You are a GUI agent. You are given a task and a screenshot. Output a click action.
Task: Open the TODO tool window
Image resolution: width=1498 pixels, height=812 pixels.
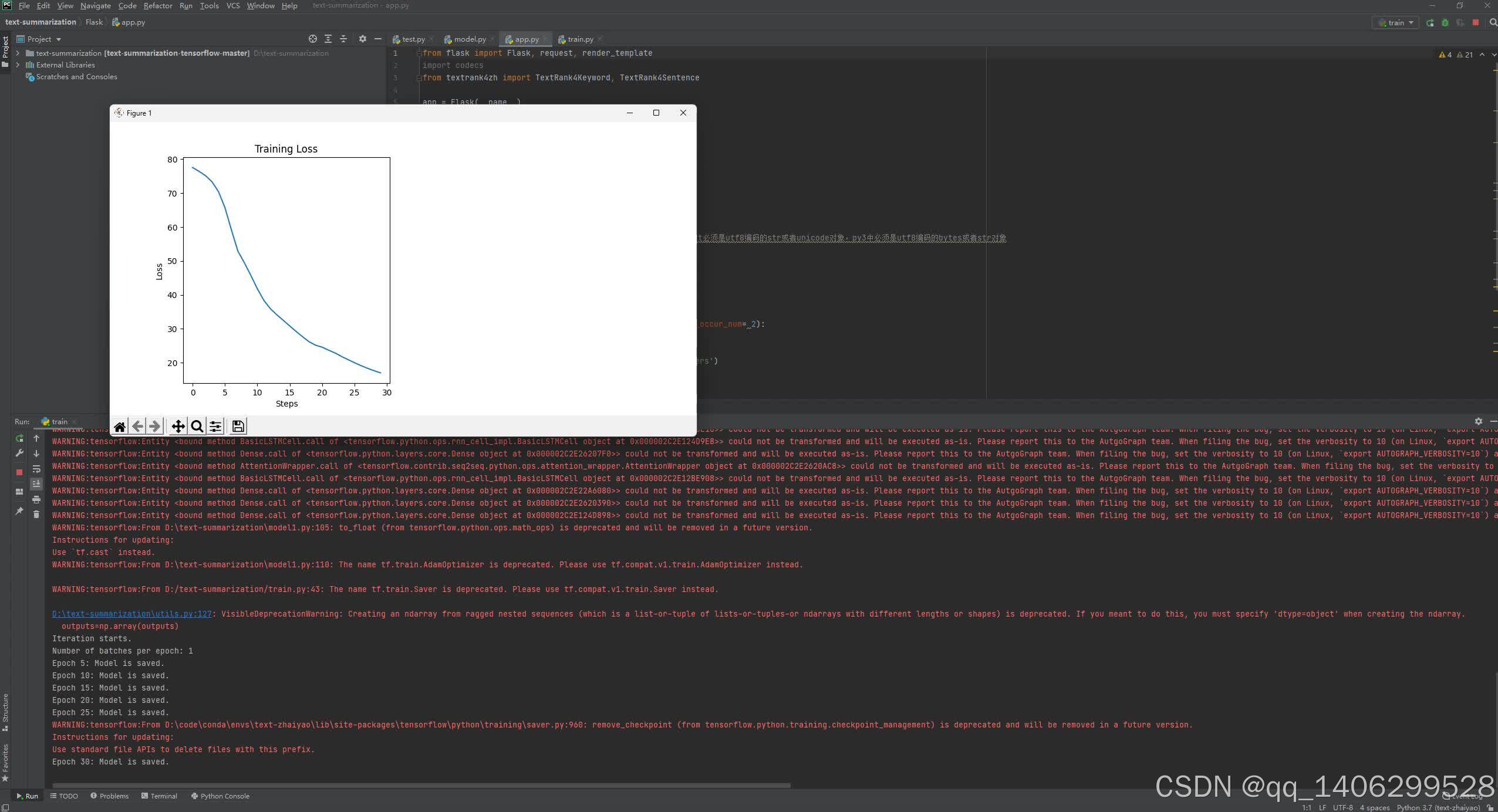click(x=64, y=796)
